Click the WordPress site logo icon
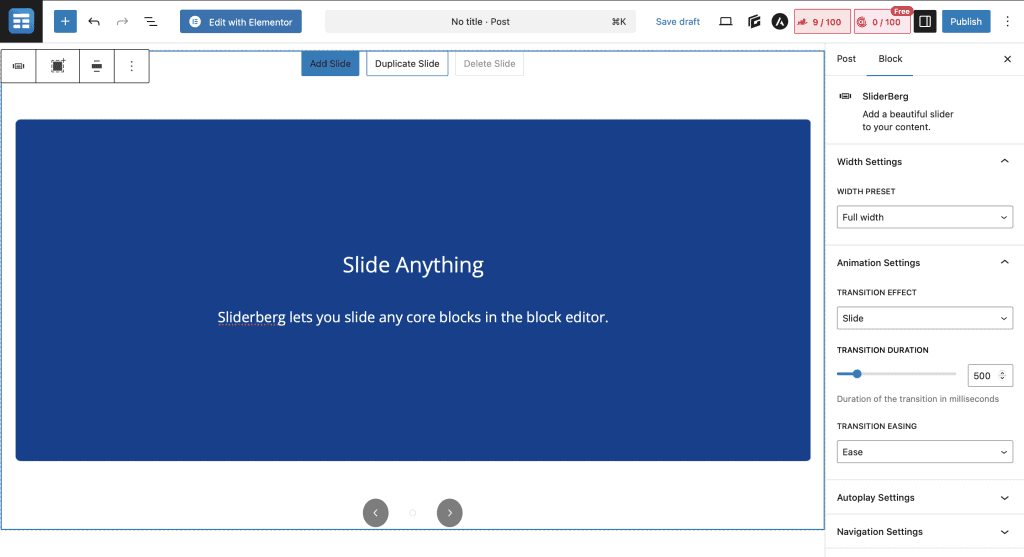The width and height of the screenshot is (1024, 557). coord(21,22)
